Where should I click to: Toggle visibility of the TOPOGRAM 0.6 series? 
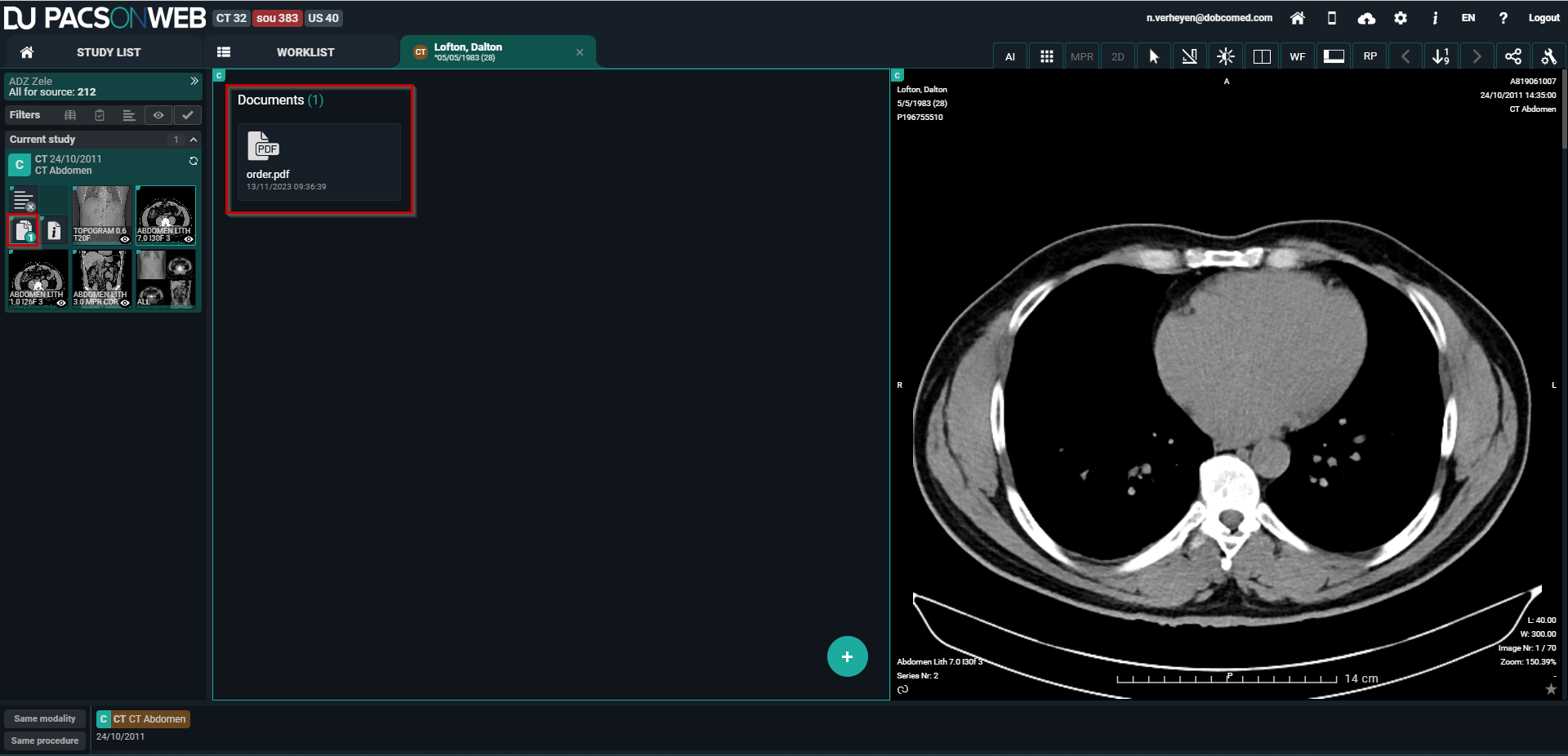(125, 239)
